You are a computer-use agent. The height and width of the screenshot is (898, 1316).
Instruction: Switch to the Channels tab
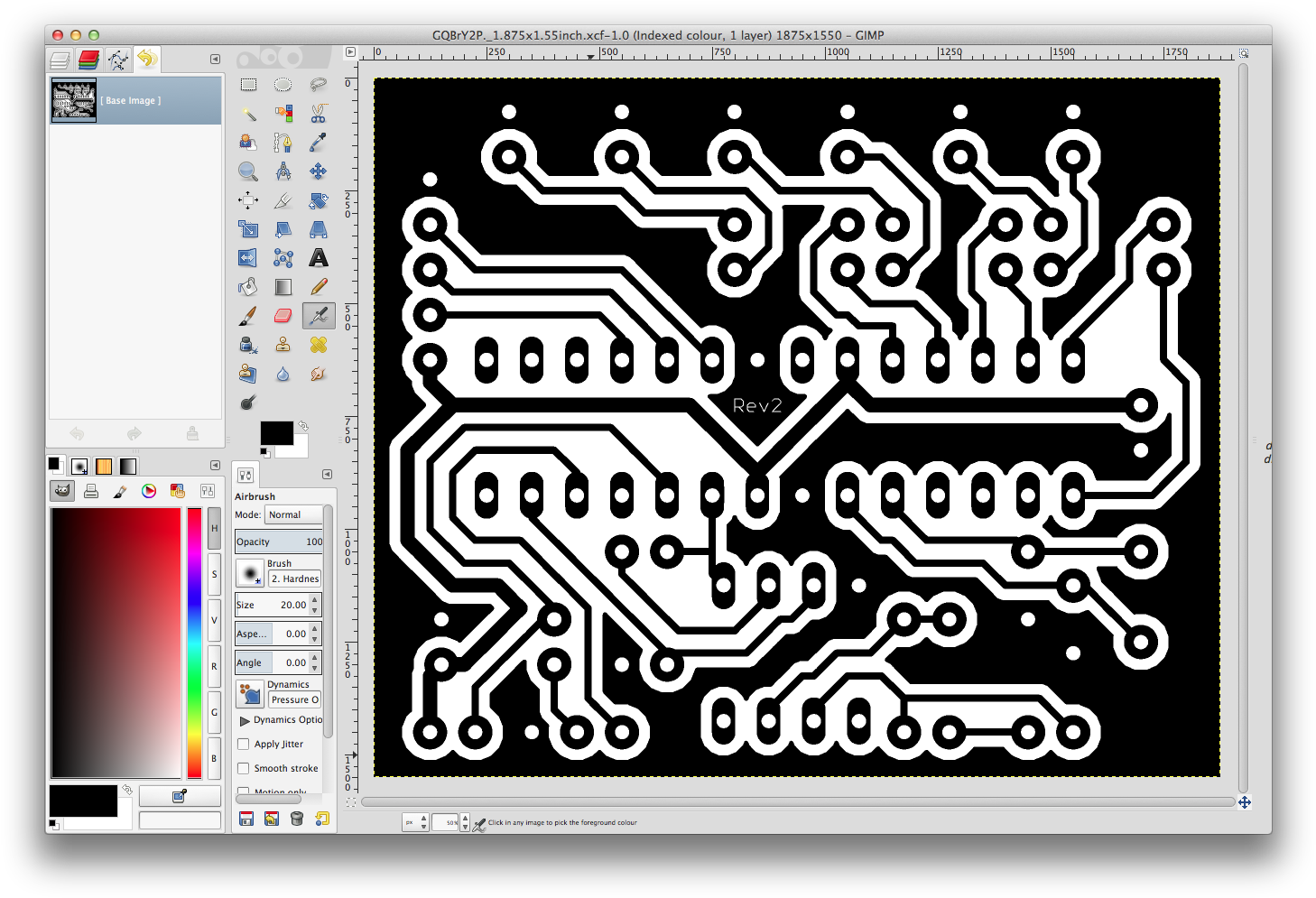tap(88, 60)
